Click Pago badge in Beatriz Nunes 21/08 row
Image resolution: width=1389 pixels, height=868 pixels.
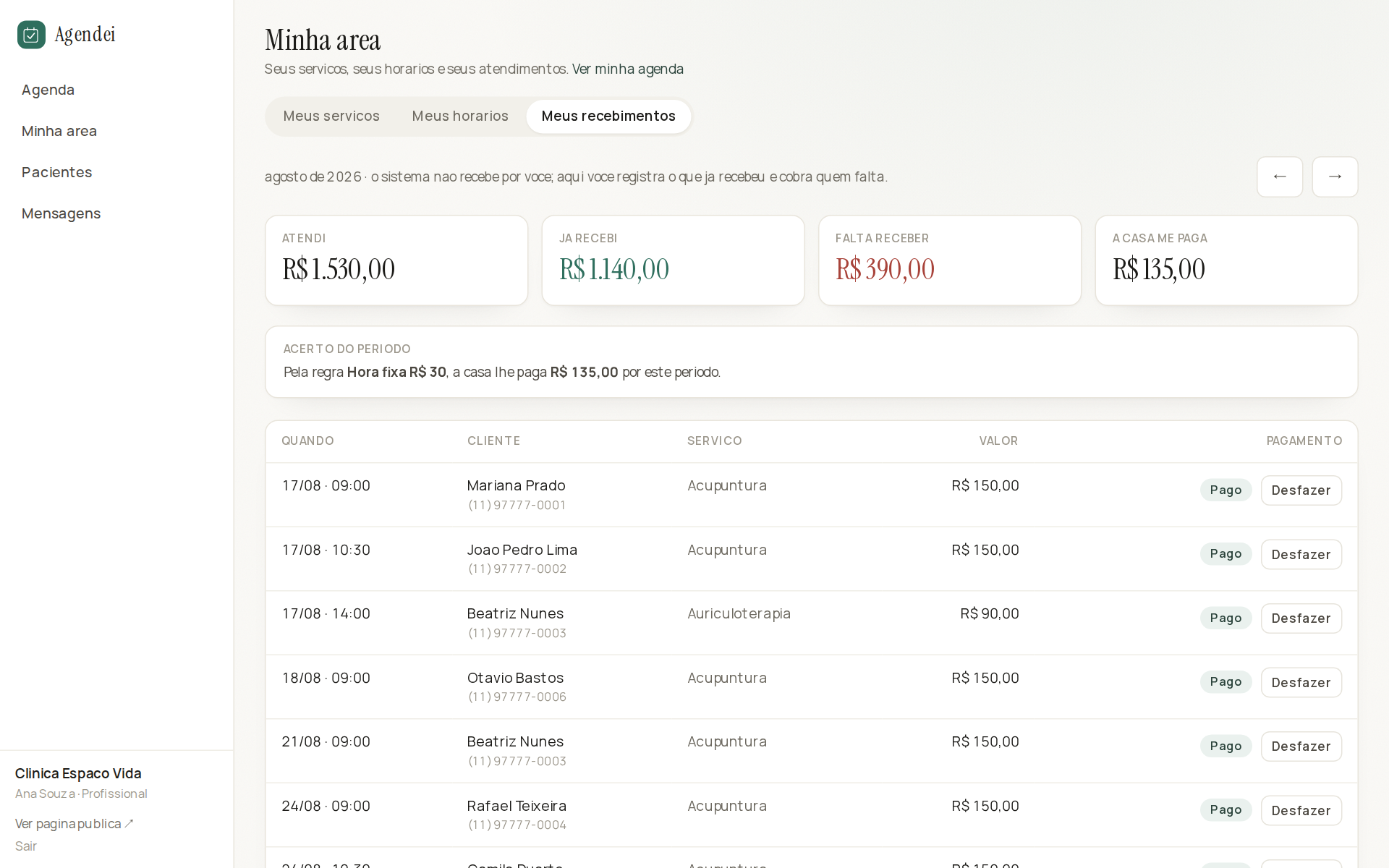click(x=1226, y=746)
